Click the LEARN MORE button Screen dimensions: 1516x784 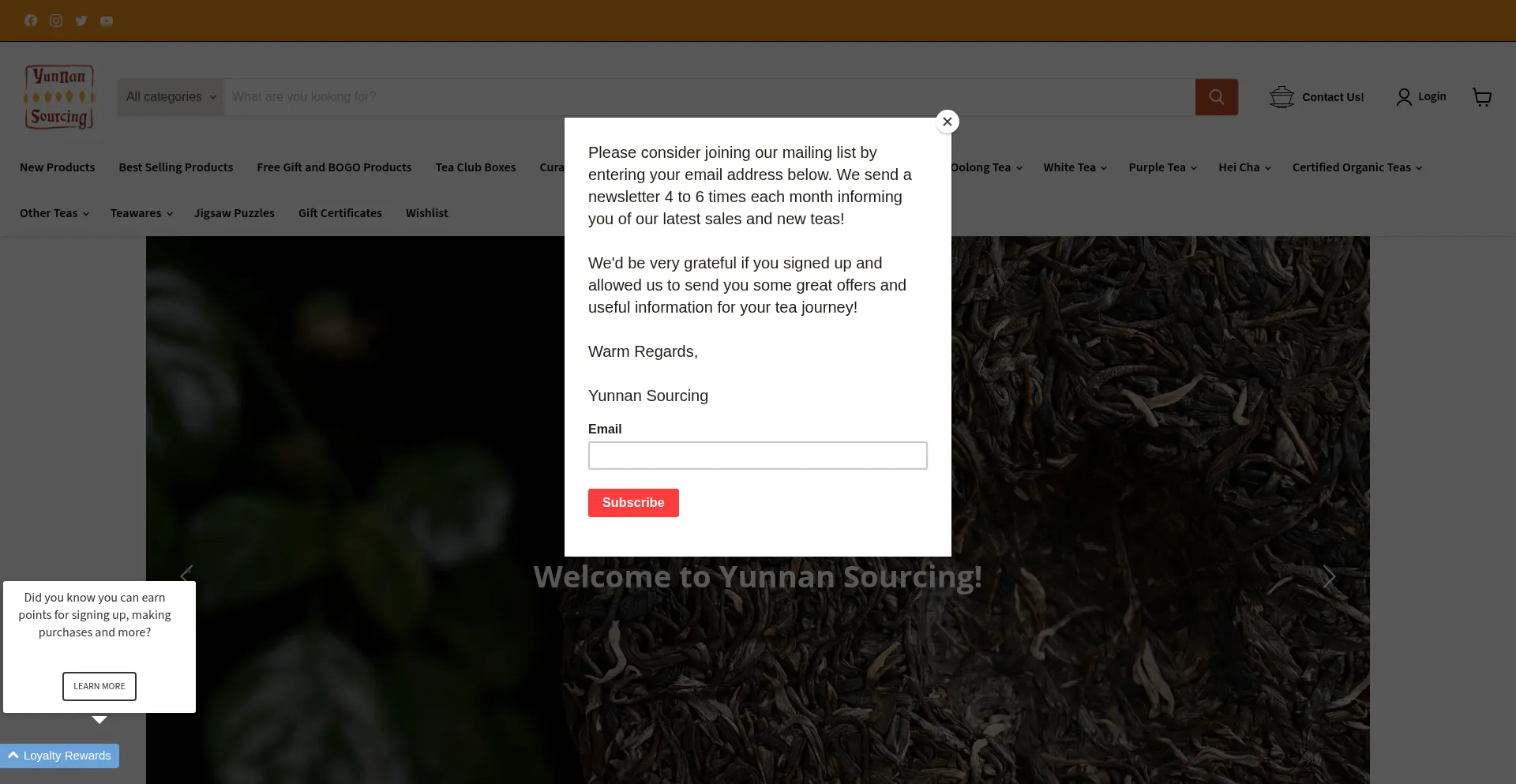99,686
